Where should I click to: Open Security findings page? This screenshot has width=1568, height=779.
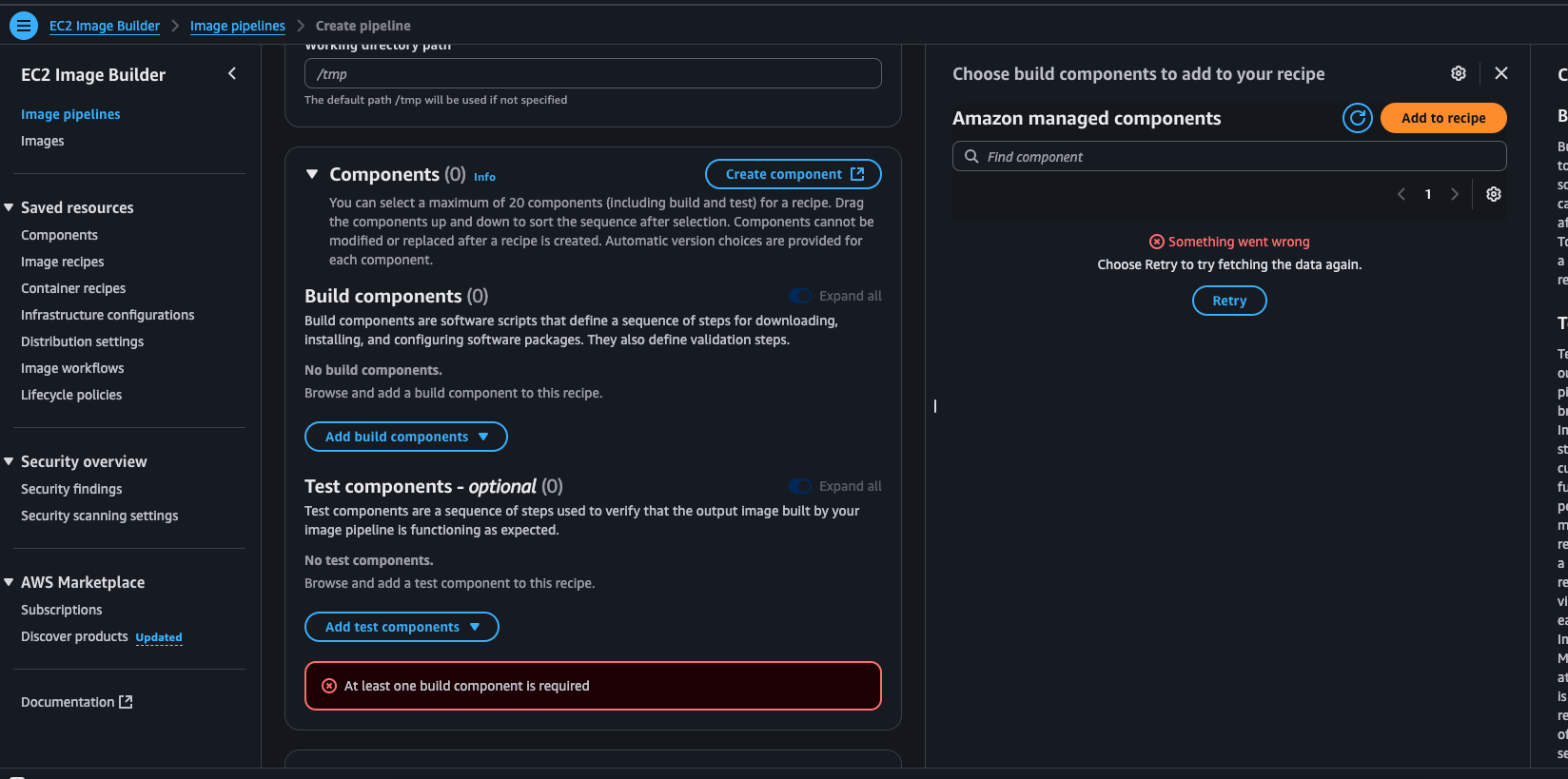[71, 489]
